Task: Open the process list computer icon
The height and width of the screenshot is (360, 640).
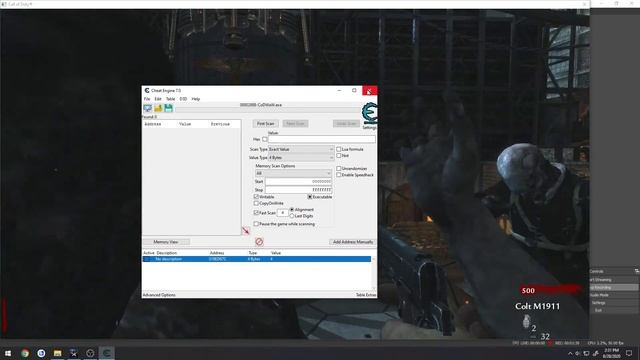Action: point(147,108)
